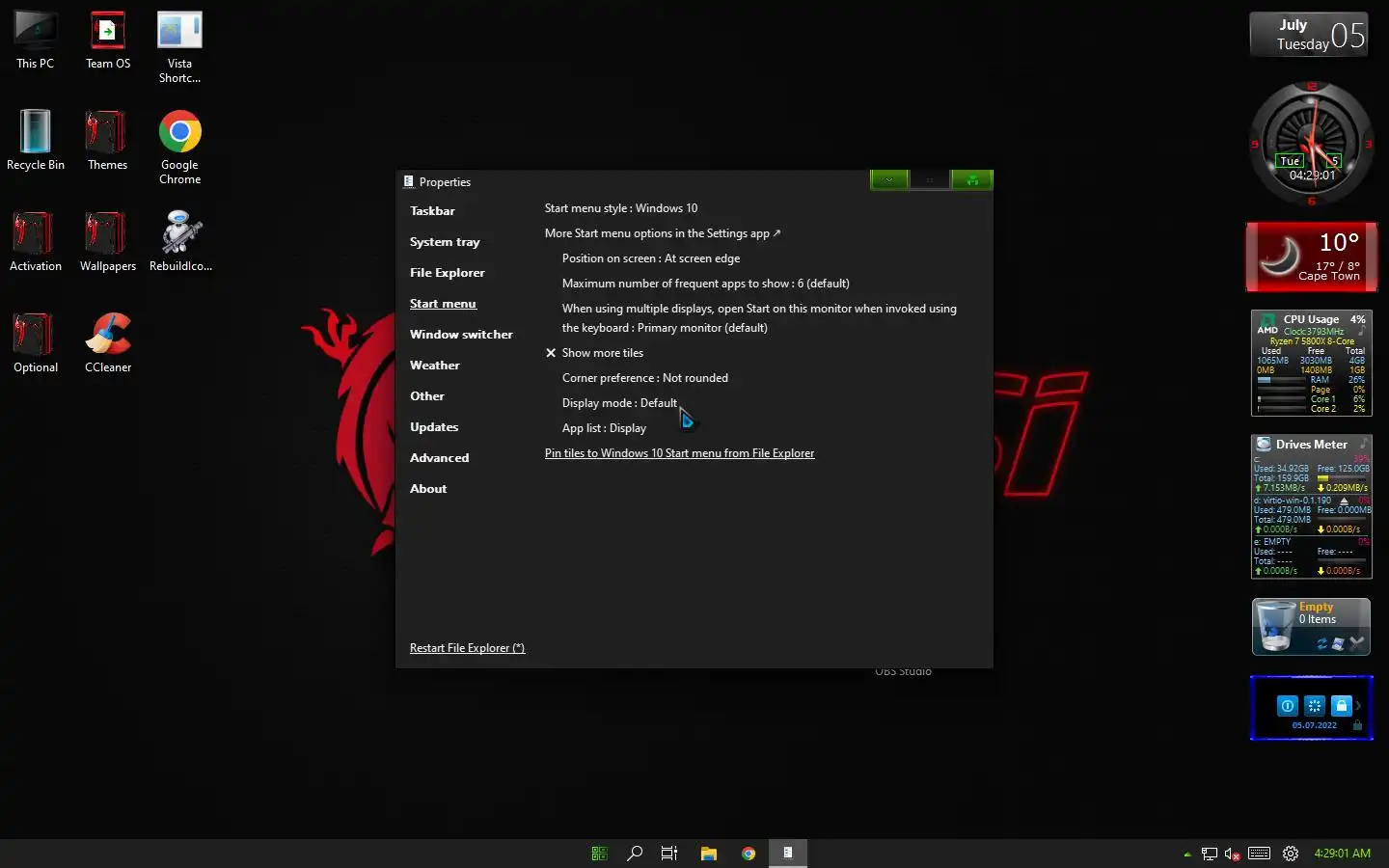This screenshot has height=868, width=1389.
Task: Click the CPU Usage gadget header
Action: pos(1312,319)
